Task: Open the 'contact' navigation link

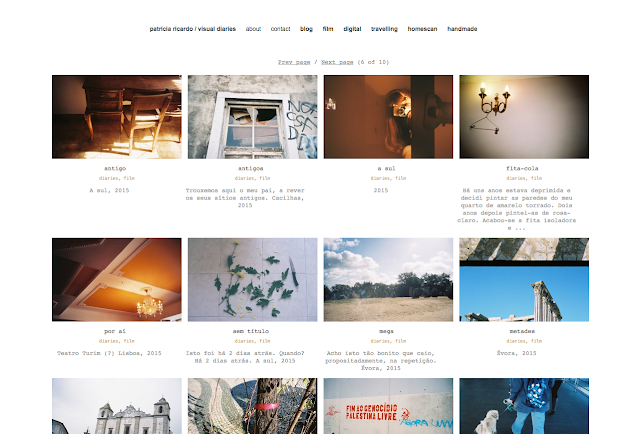Action: coord(280,29)
